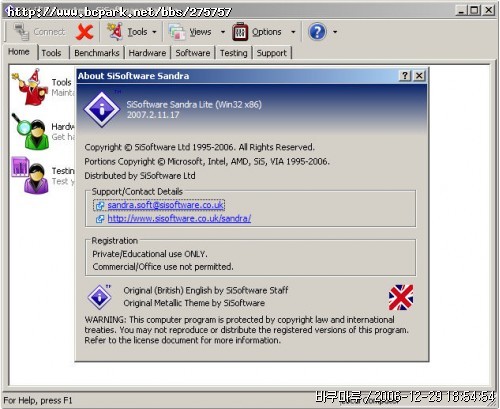Click the blue Help question mark icon

pos(317,32)
